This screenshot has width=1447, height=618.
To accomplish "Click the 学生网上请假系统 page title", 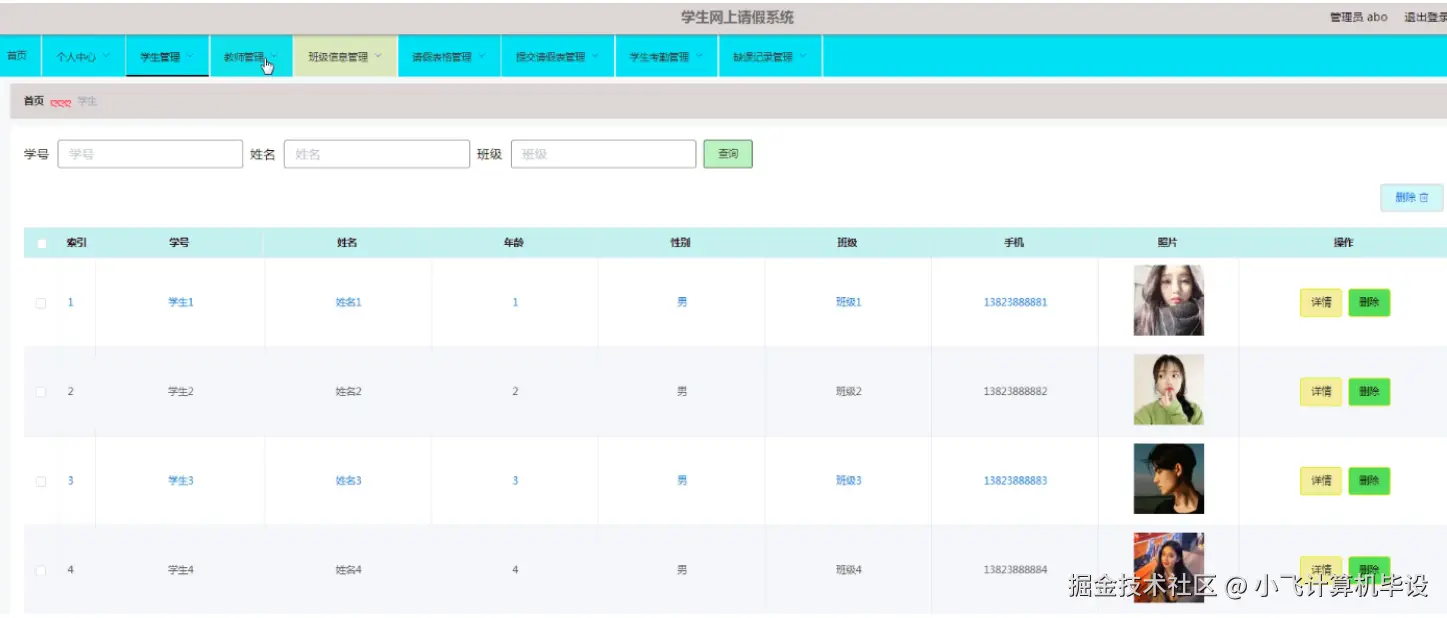I will coord(737,17).
